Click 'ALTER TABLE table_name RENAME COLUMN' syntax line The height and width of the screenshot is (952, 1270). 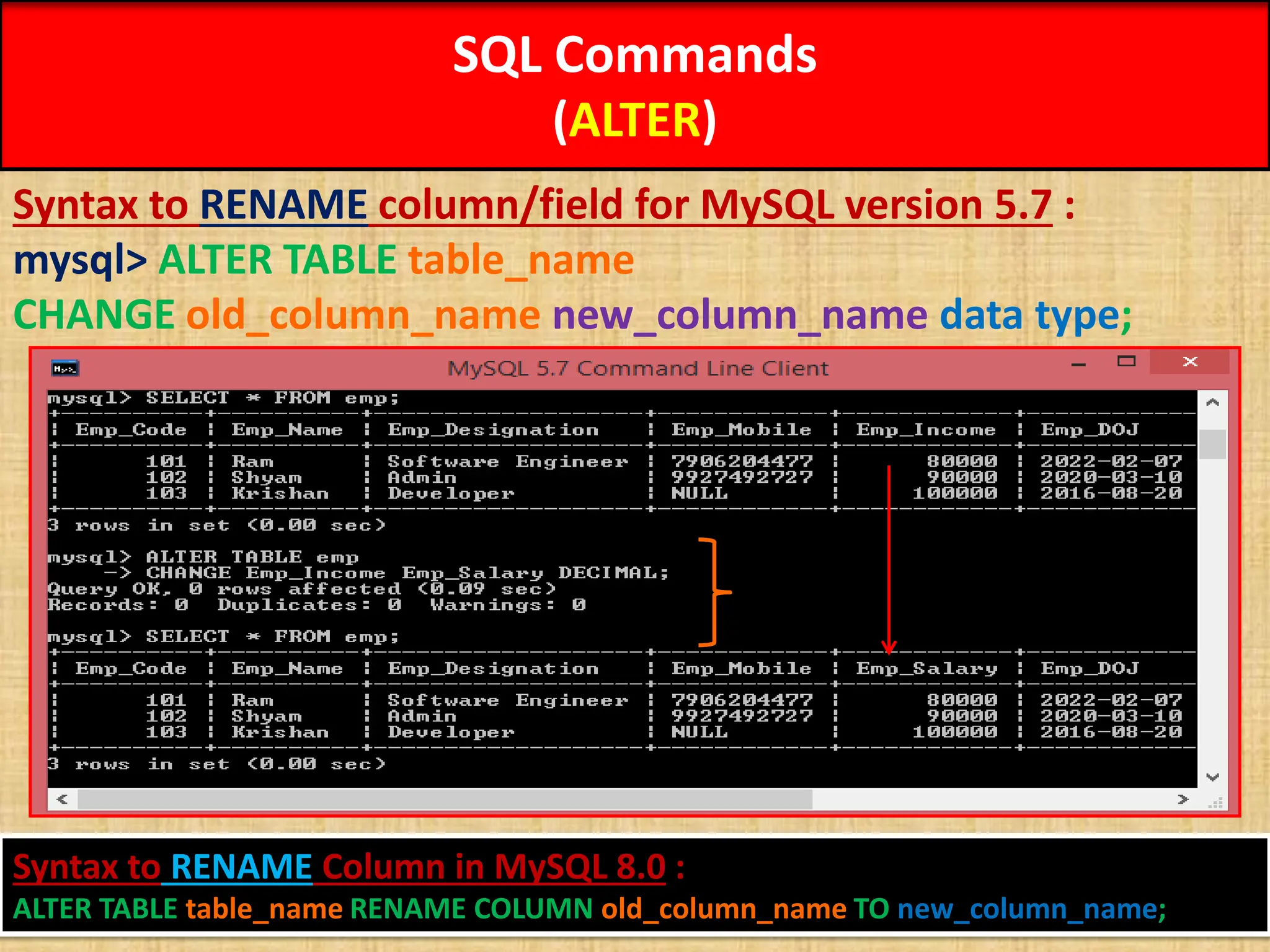(x=589, y=909)
